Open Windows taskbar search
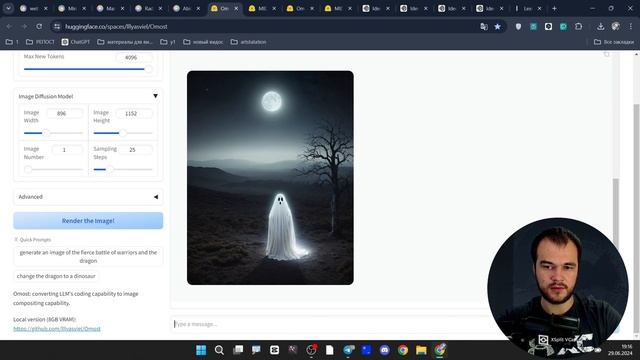The image size is (640, 360). tap(219, 350)
